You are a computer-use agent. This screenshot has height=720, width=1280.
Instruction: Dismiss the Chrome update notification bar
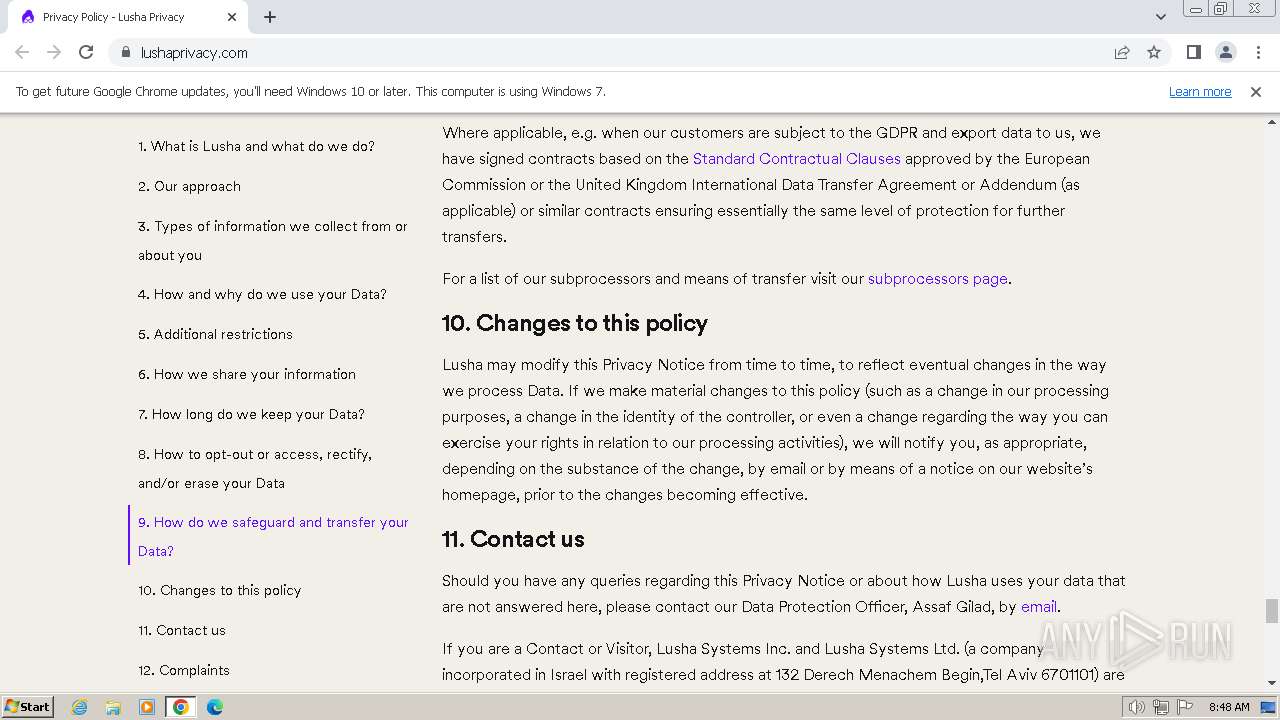click(1256, 91)
